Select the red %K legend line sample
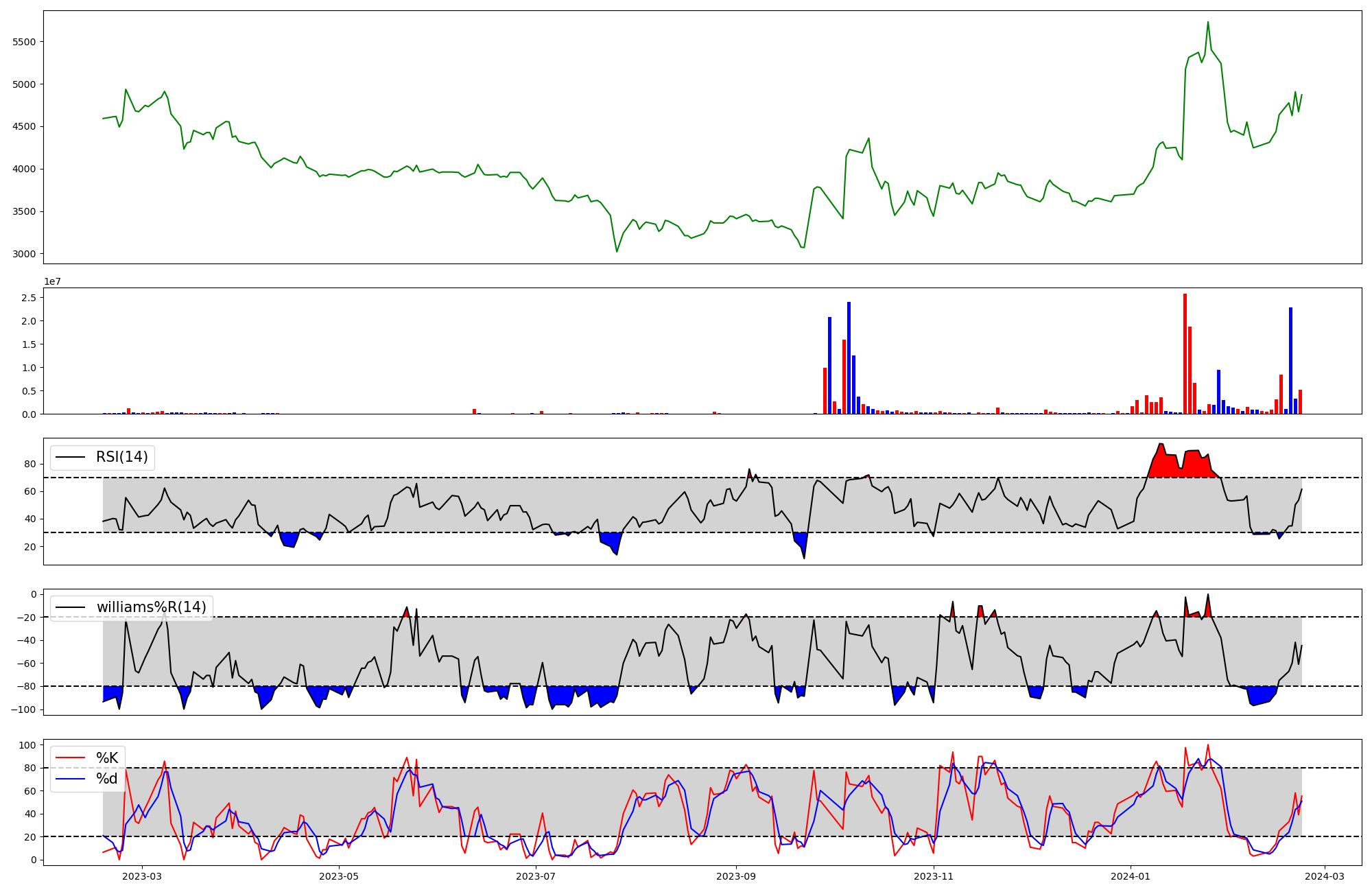 pos(70,758)
